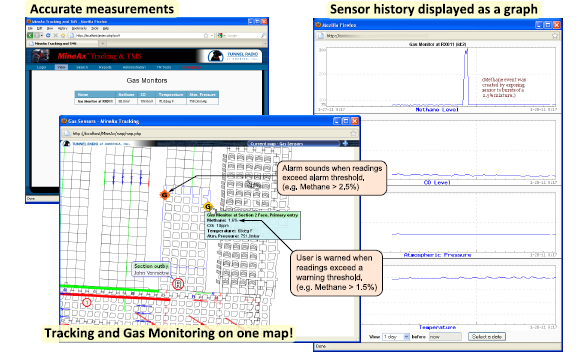Expand the address bar history dropdown
Viewport: 576px width, 362px height.
(x=212, y=36)
